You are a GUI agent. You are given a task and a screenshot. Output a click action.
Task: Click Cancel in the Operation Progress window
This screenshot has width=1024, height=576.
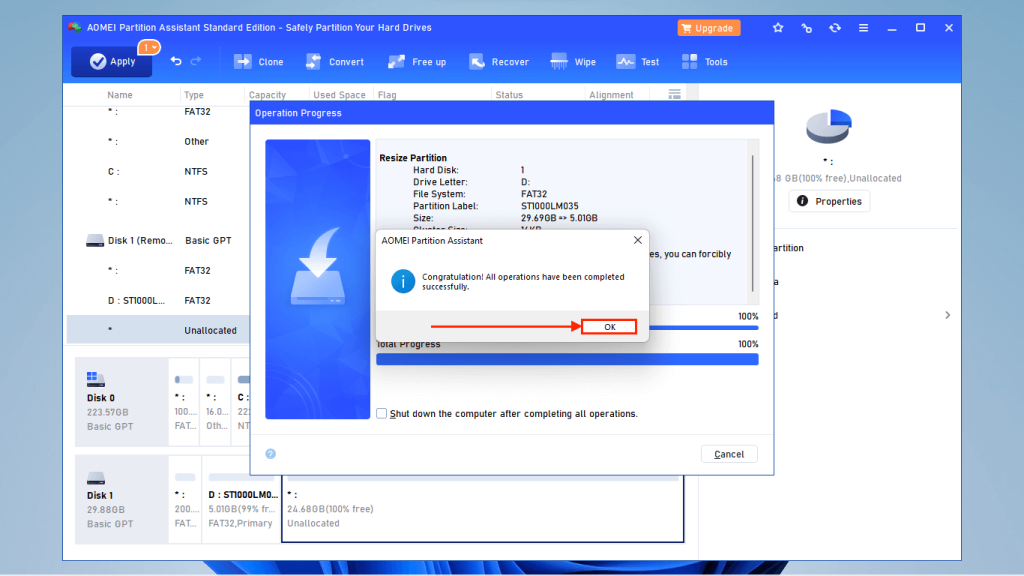[729, 454]
